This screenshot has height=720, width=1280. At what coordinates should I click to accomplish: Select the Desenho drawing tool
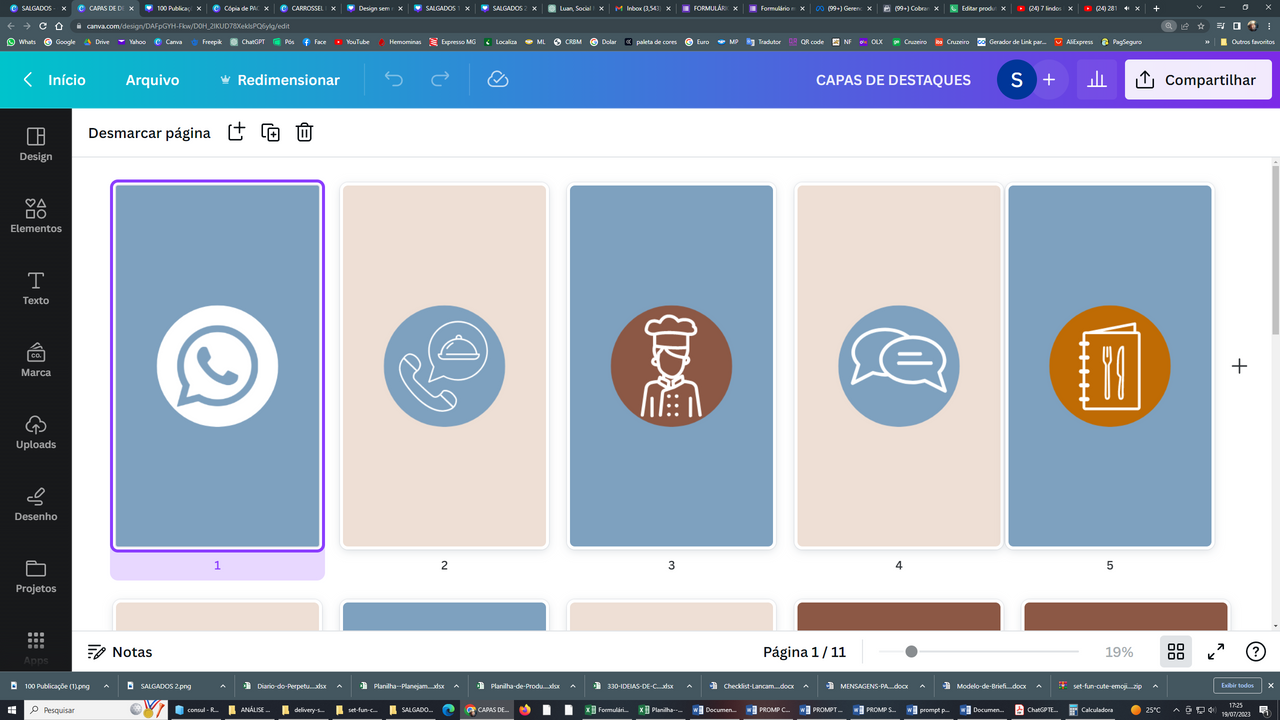[36, 504]
